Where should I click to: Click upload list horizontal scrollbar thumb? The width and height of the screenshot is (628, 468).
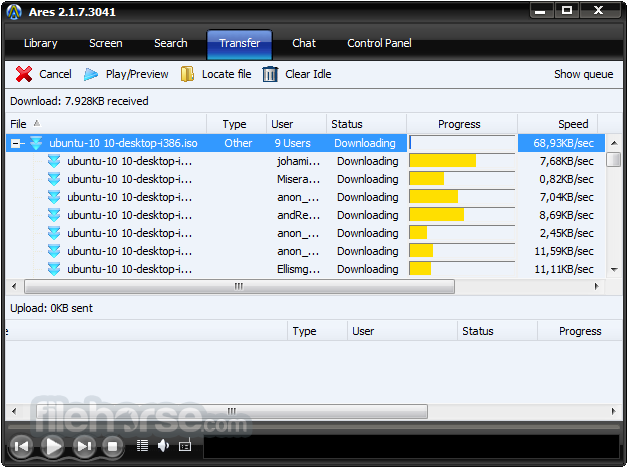tap(231, 411)
